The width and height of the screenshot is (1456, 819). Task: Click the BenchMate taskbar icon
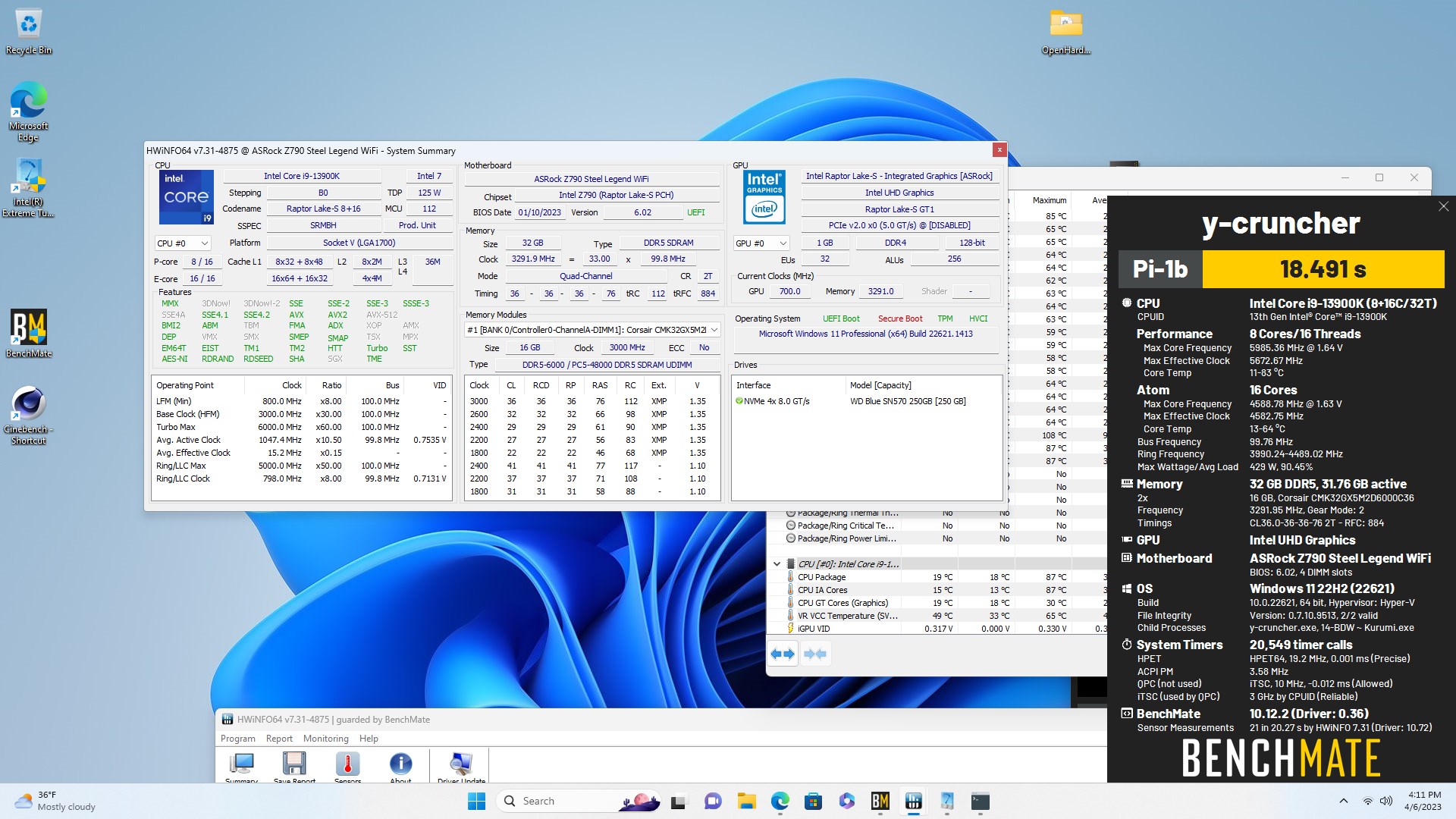[880, 801]
